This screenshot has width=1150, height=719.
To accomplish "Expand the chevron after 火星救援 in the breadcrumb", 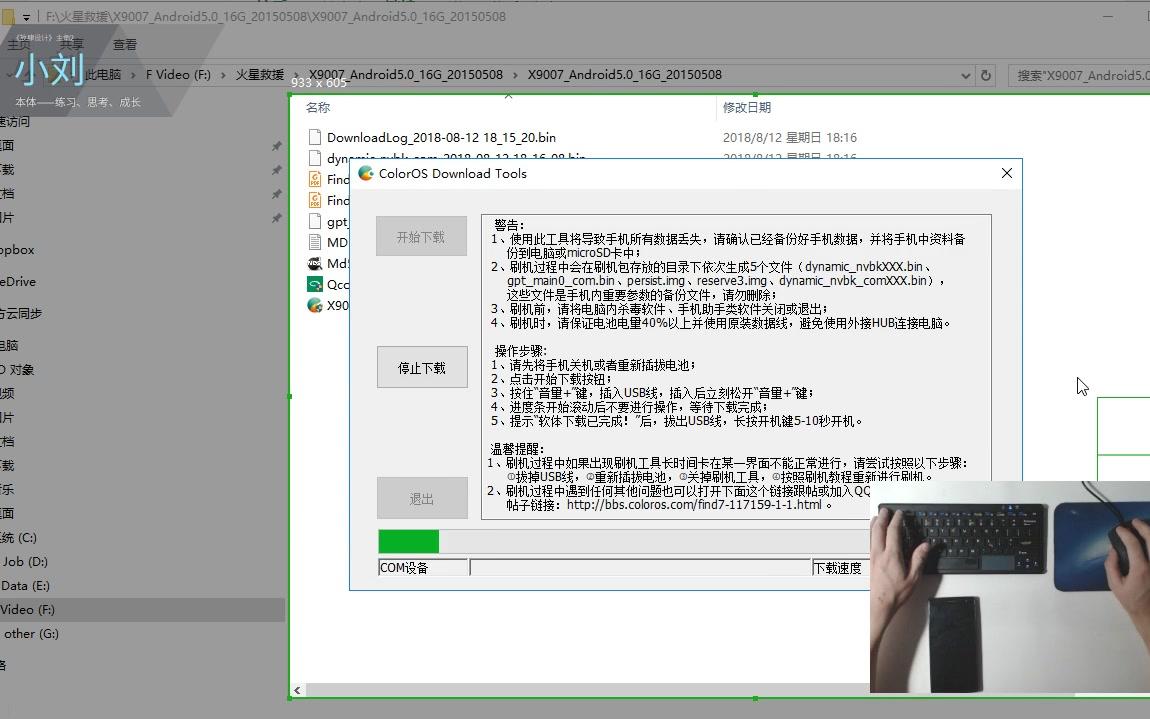I will point(296,75).
